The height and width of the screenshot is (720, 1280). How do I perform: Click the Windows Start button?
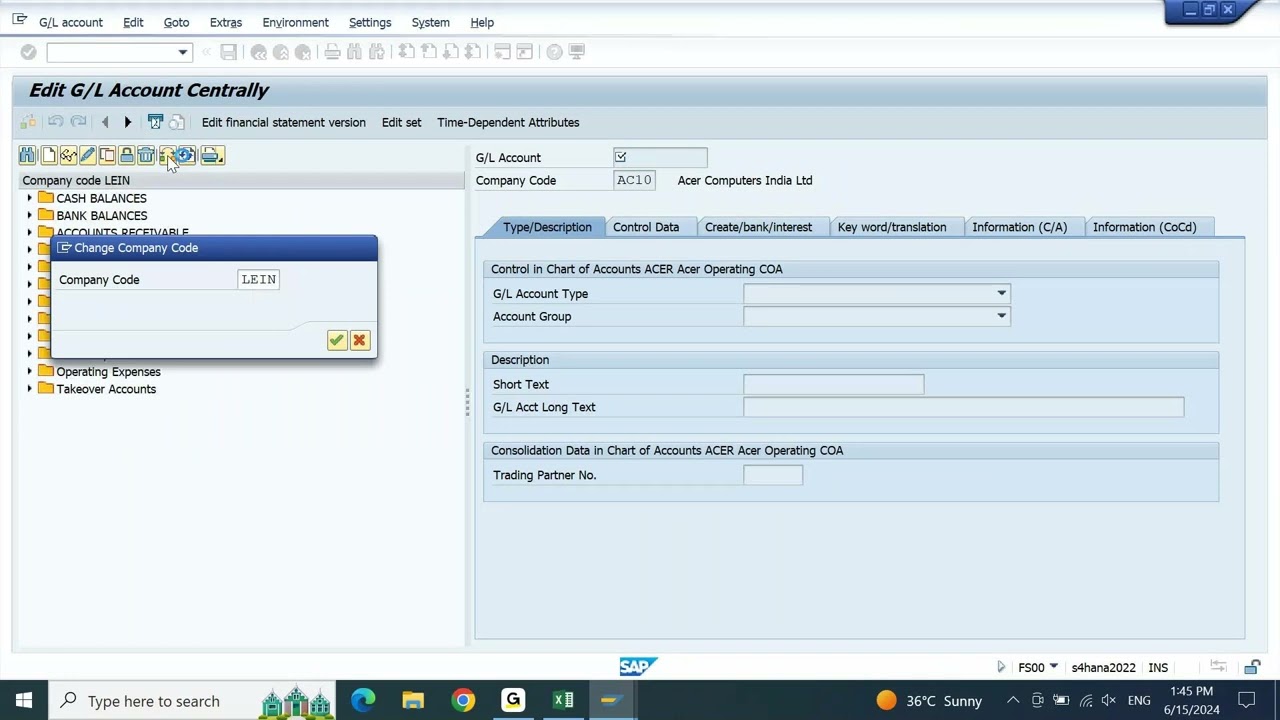[x=24, y=700]
